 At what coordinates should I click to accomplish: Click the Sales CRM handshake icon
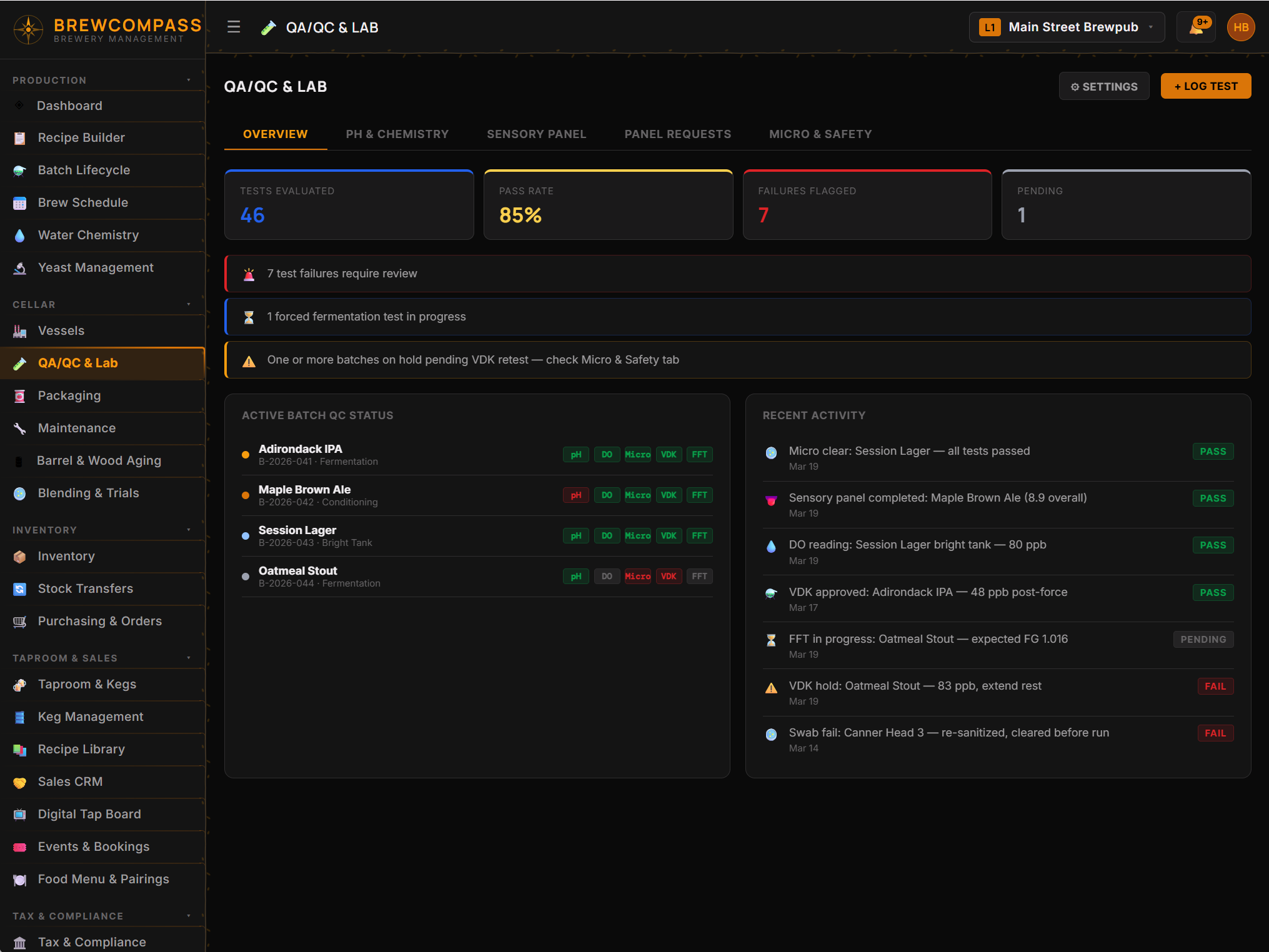(x=20, y=782)
